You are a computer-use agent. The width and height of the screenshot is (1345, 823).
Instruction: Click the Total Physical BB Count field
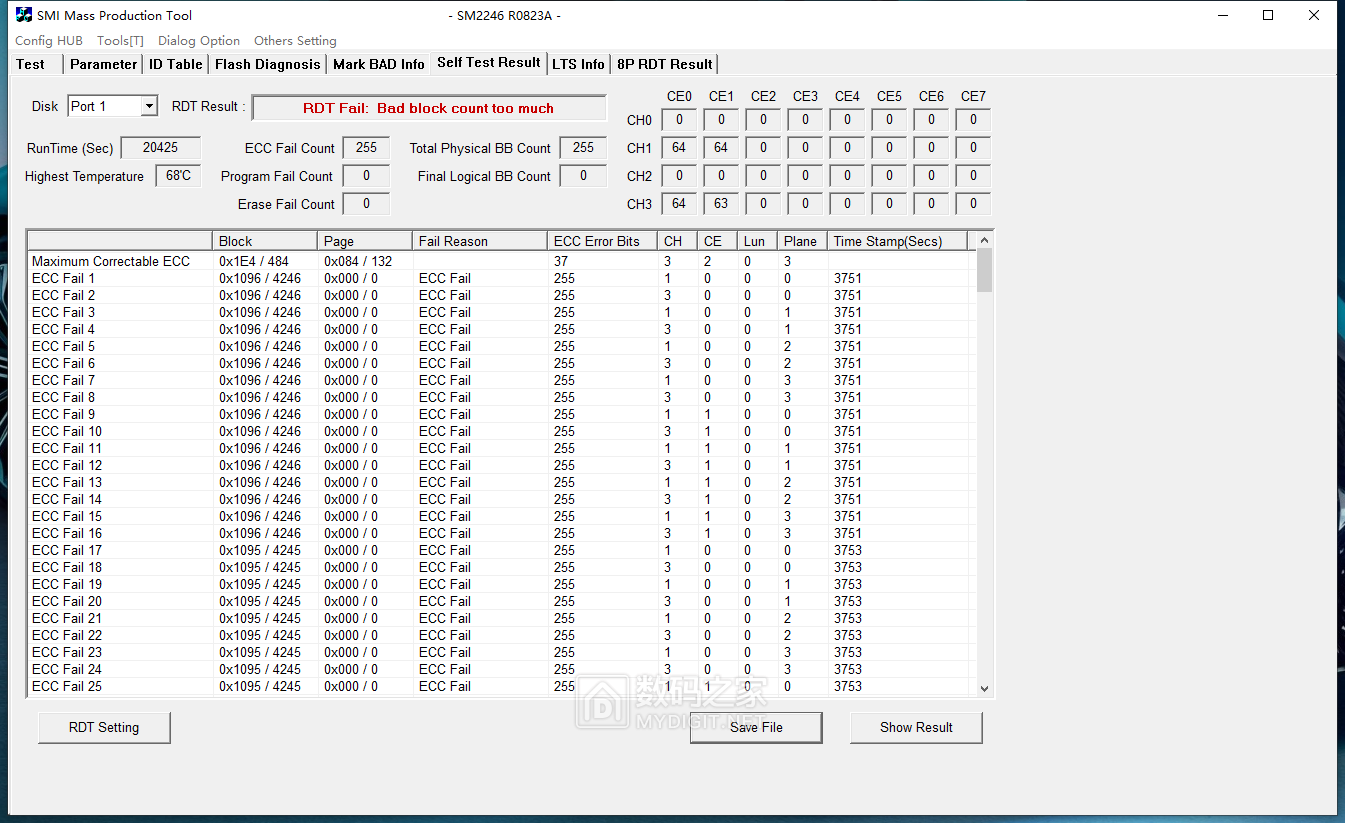click(x=583, y=148)
